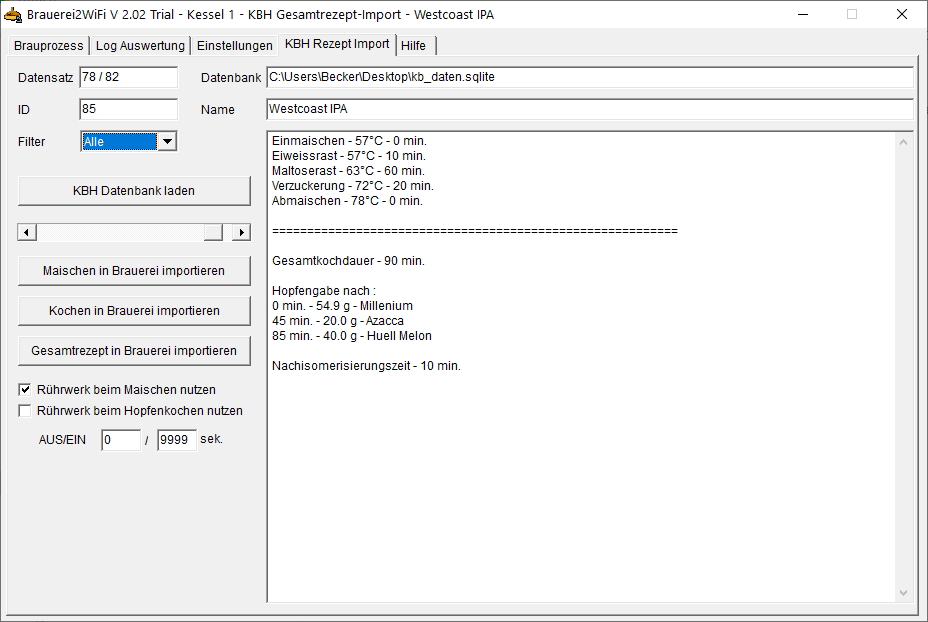Click the recipe text scroll-down arrow

(x=904, y=592)
